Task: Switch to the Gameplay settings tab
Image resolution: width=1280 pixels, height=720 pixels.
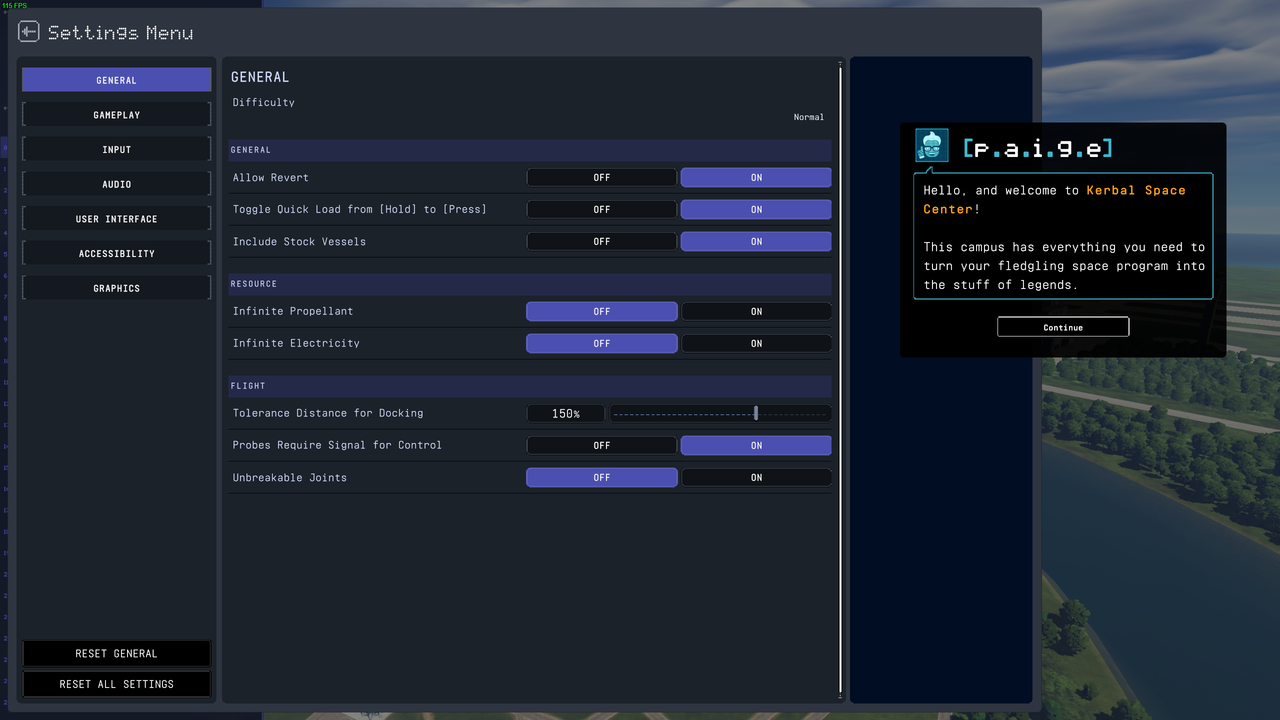Action: [117, 115]
